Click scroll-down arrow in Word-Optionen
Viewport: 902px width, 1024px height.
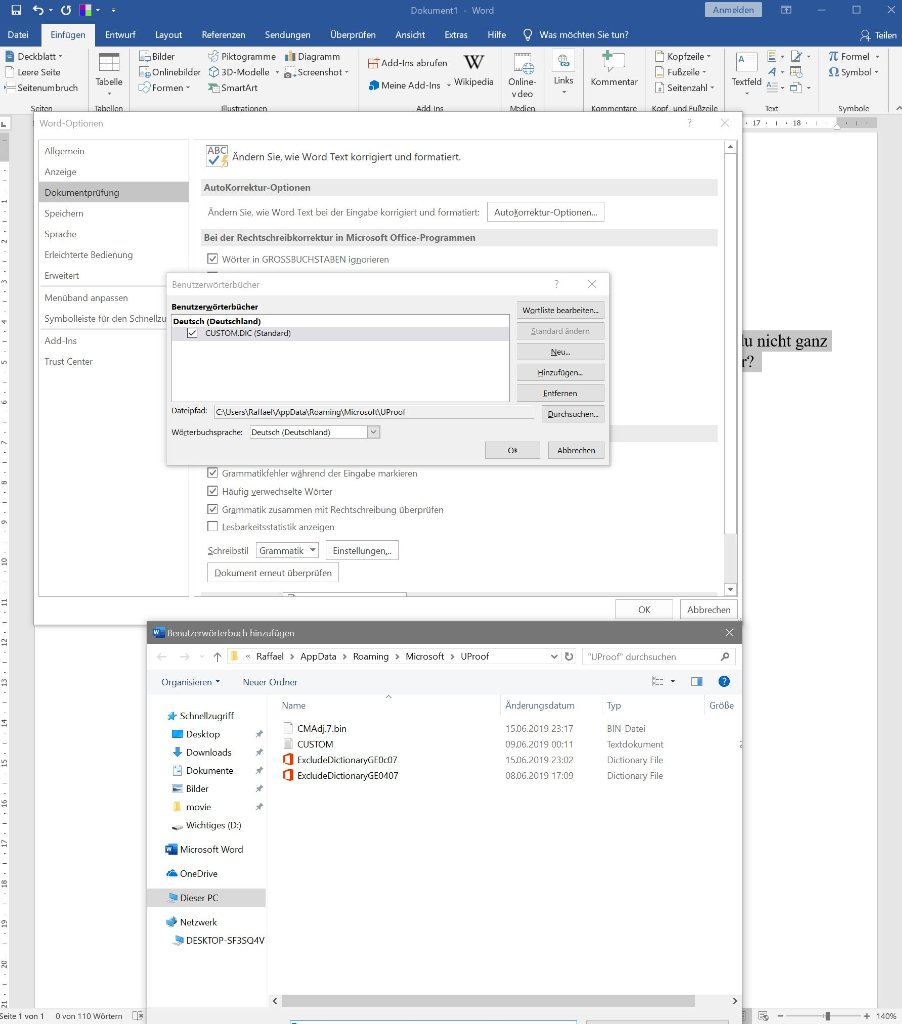click(730, 589)
